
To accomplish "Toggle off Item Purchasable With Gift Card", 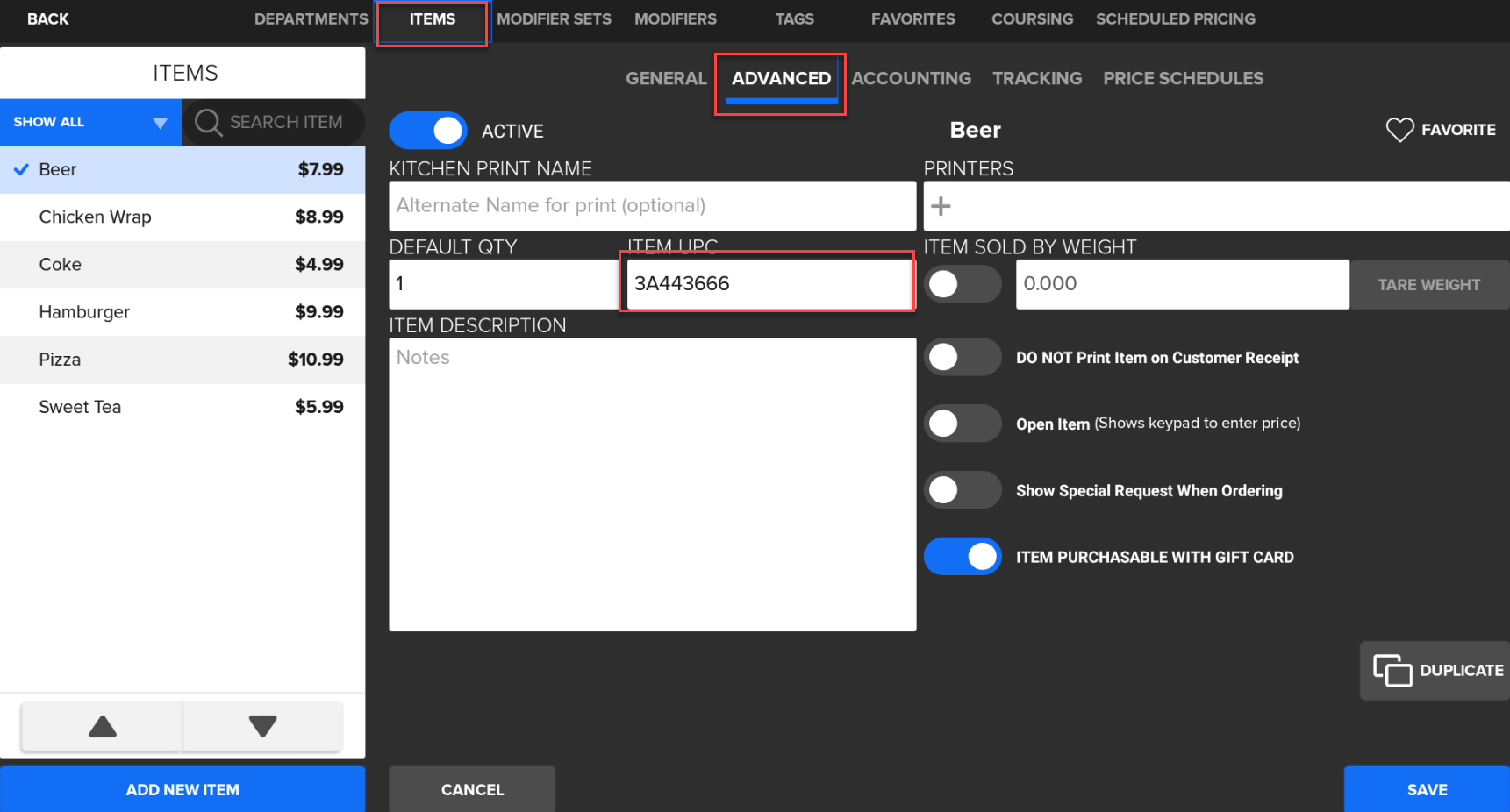I will 962,557.
